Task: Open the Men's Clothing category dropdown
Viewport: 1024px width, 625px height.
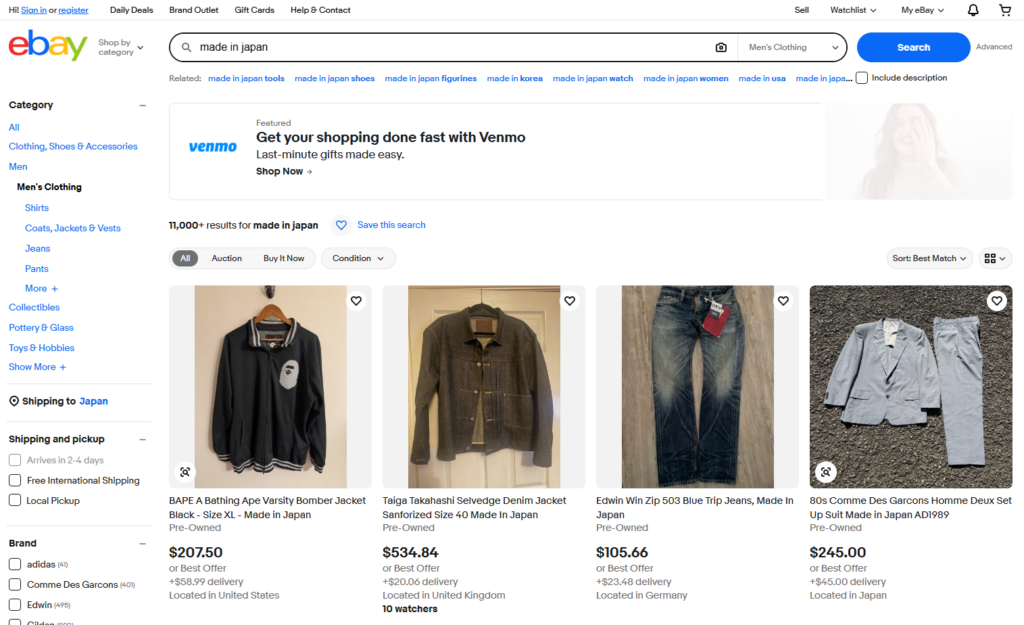Action: pos(793,47)
